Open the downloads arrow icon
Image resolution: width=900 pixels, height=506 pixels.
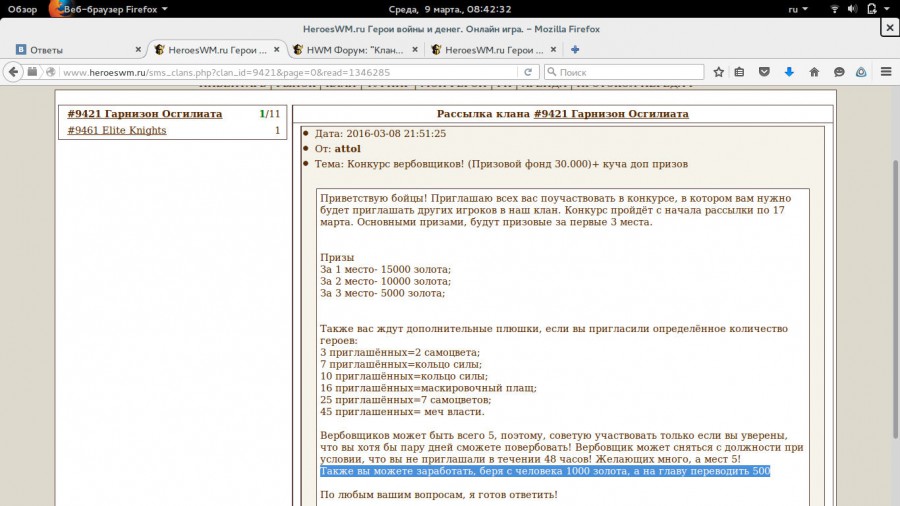coord(789,72)
